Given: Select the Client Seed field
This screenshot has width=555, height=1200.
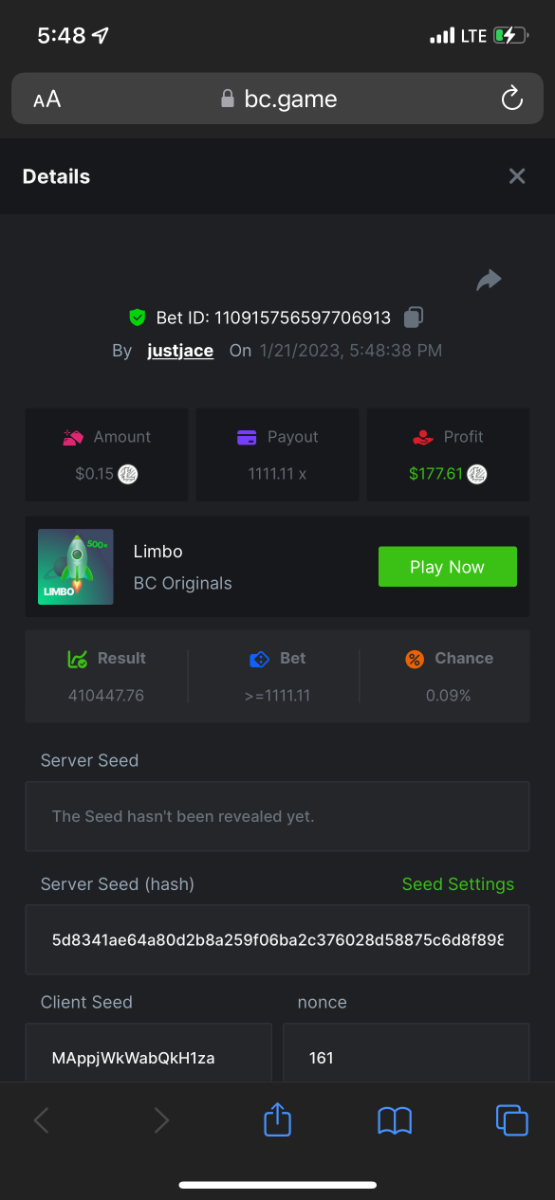Looking at the screenshot, I should point(148,1052).
